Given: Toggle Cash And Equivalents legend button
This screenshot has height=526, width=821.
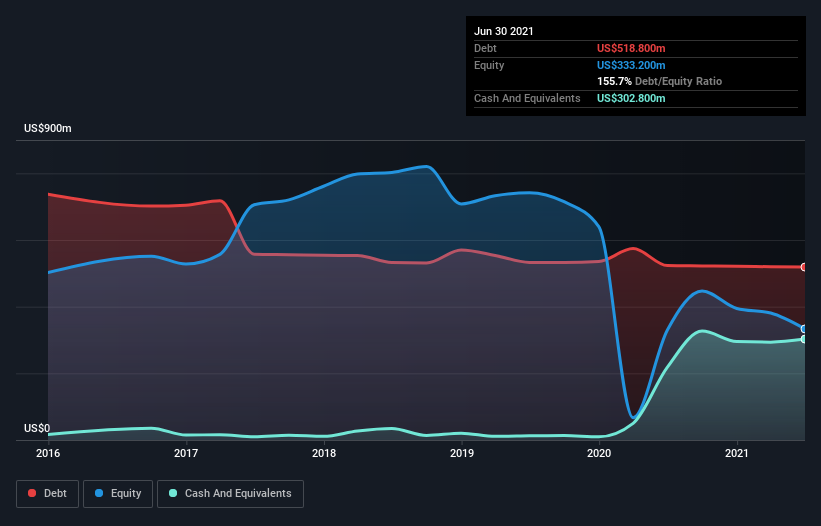Looking at the screenshot, I should (x=230, y=494).
